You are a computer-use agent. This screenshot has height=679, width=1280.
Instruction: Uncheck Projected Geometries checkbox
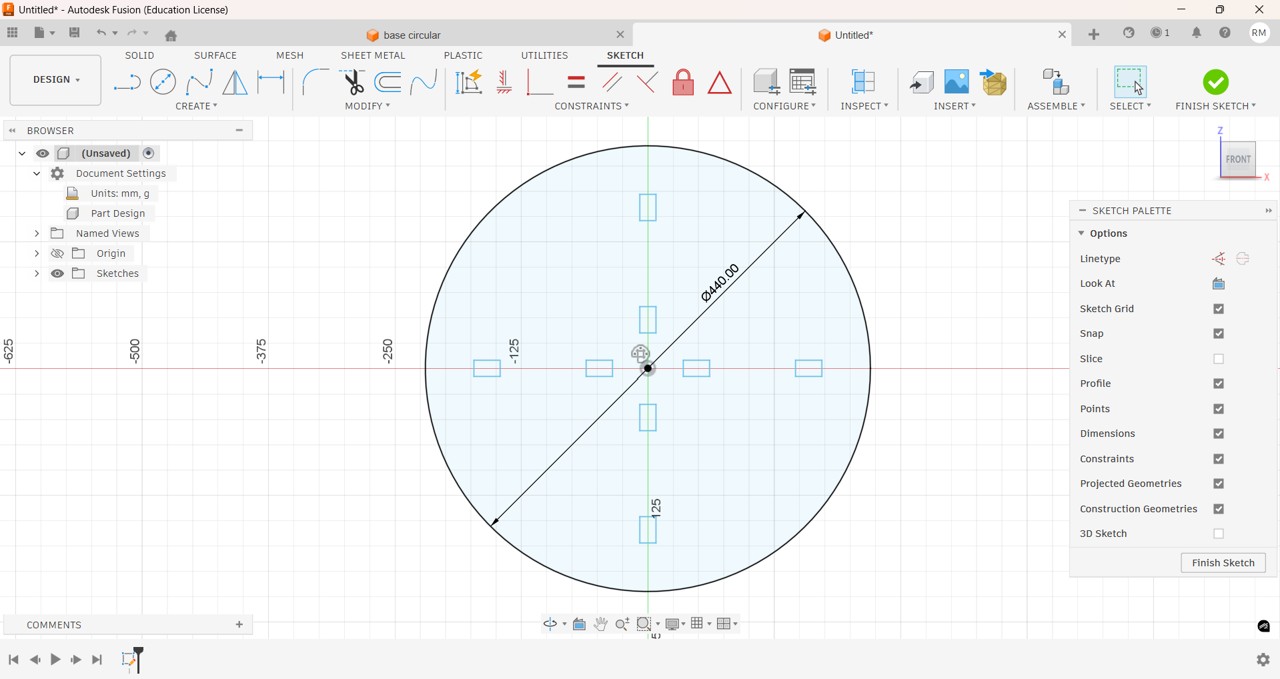click(1219, 484)
